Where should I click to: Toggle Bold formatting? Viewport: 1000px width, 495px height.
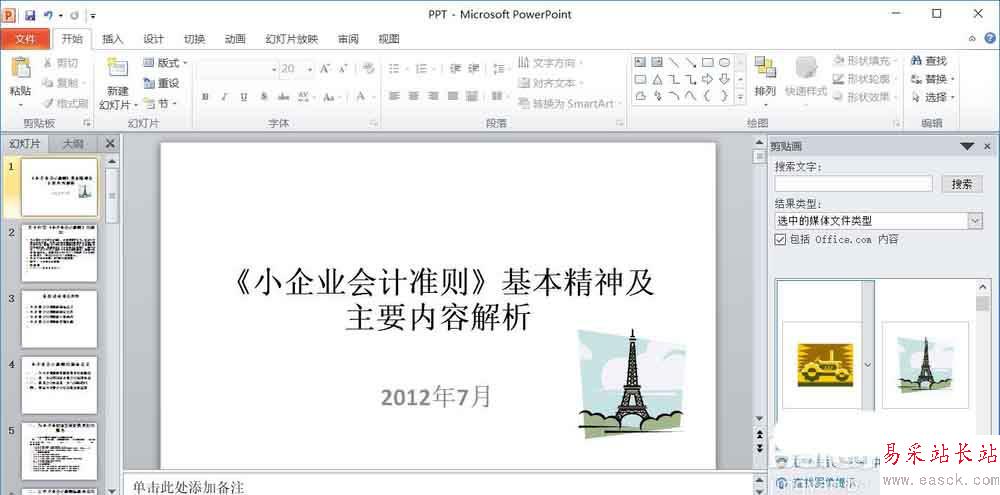pyautogui.click(x=205, y=97)
